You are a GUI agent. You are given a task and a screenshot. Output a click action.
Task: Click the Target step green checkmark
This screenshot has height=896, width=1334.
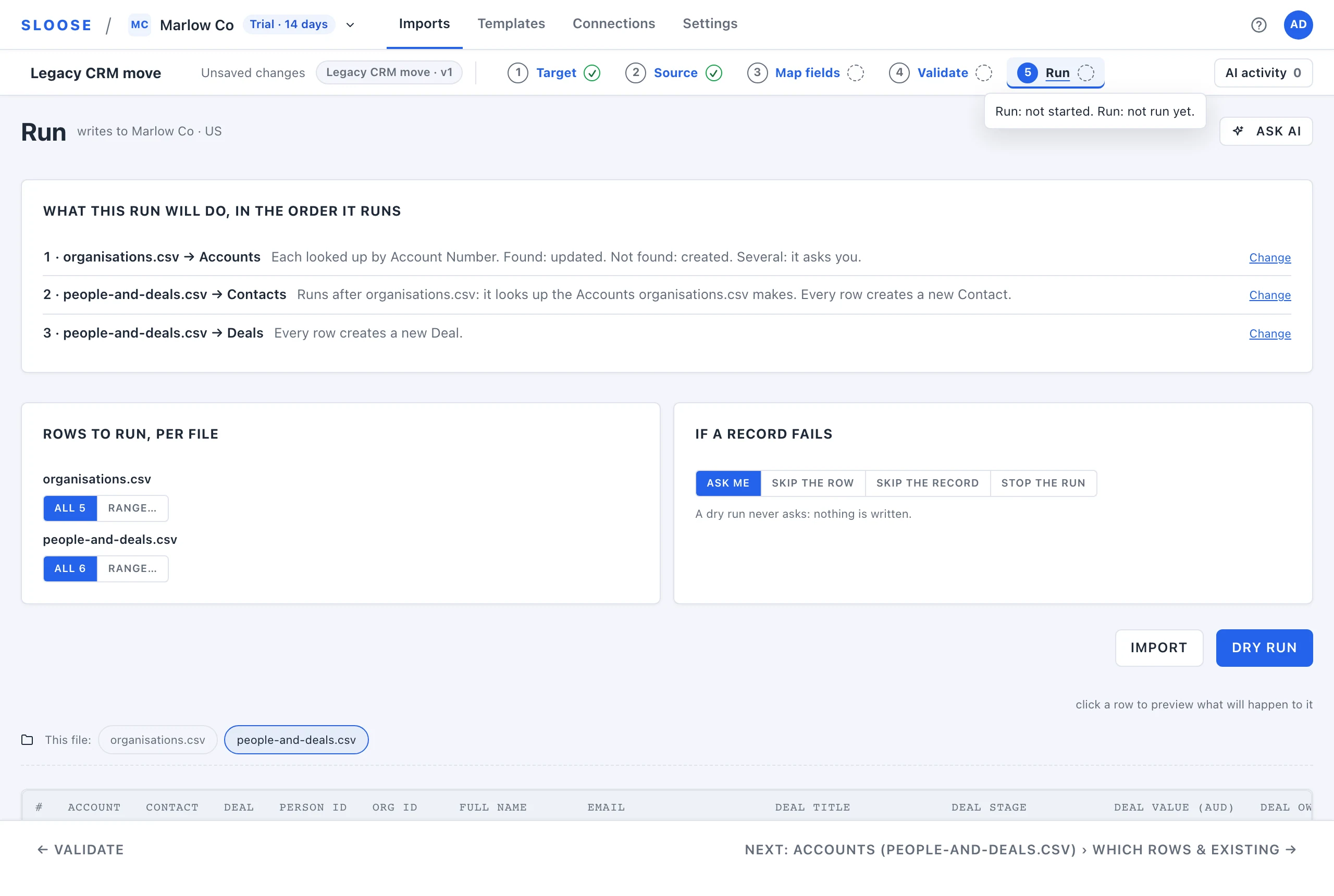pos(592,73)
